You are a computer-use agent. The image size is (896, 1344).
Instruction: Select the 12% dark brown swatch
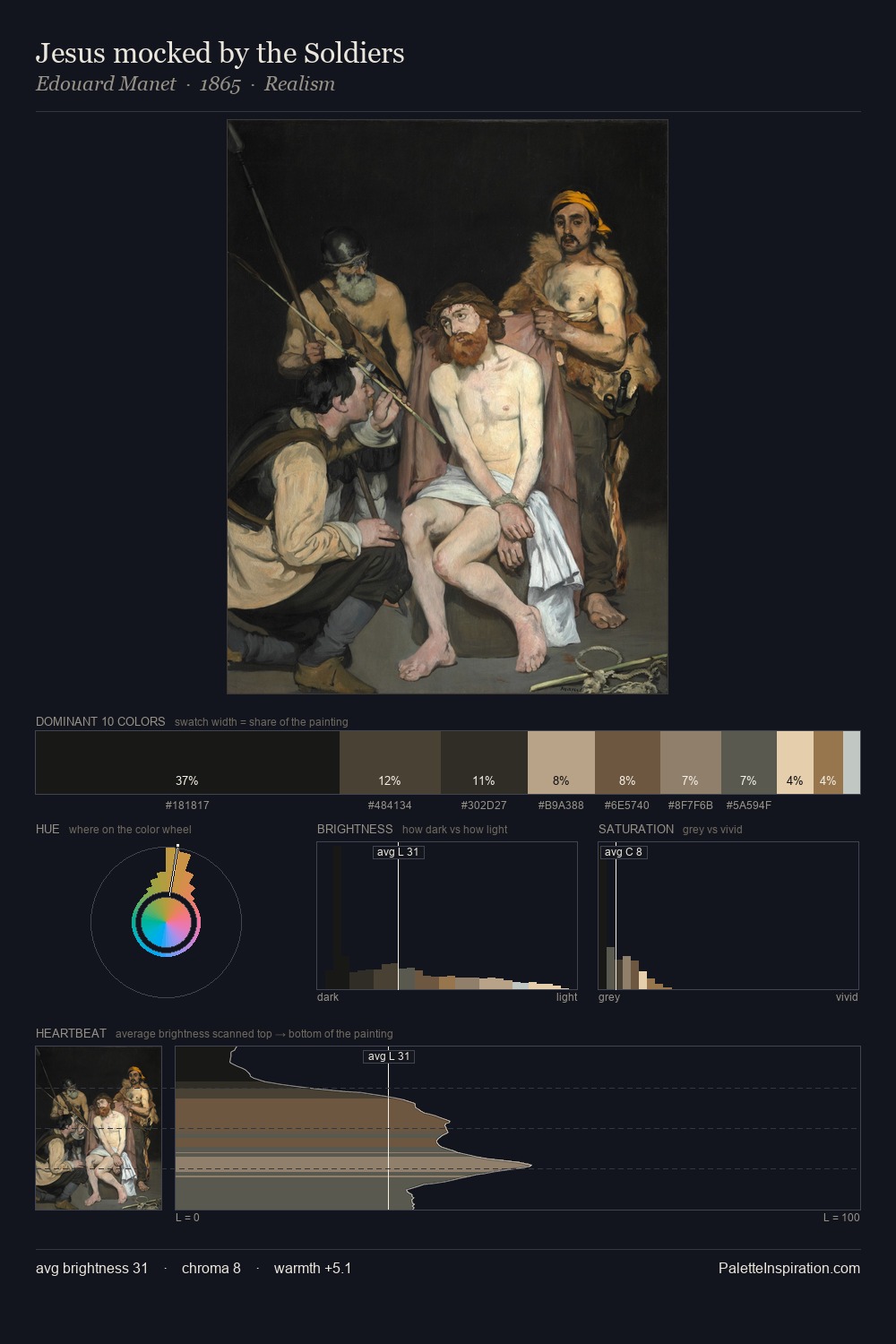click(390, 762)
